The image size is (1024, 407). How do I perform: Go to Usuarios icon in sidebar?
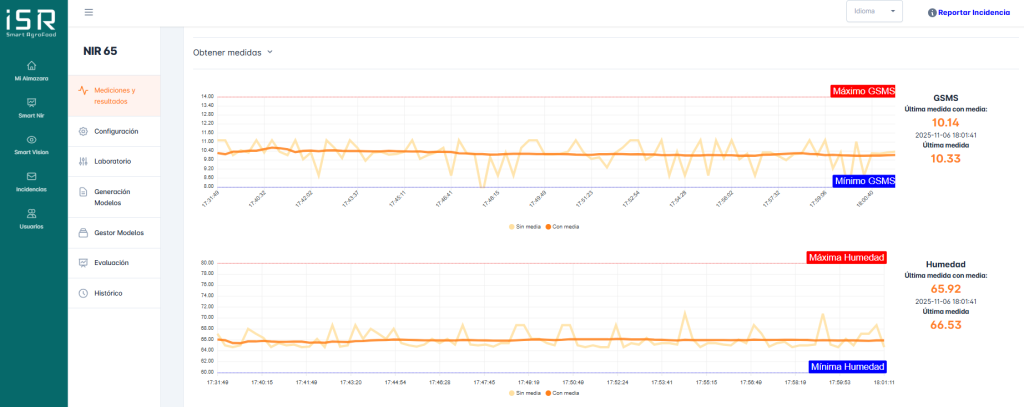point(31,213)
